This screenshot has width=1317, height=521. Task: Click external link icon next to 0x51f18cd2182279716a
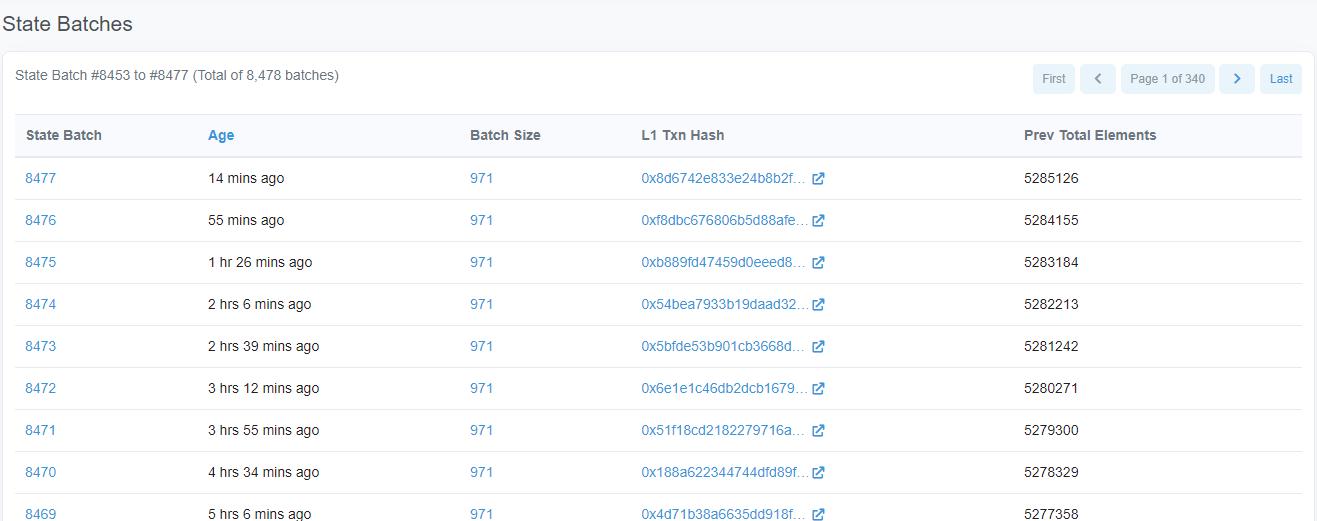click(x=818, y=431)
